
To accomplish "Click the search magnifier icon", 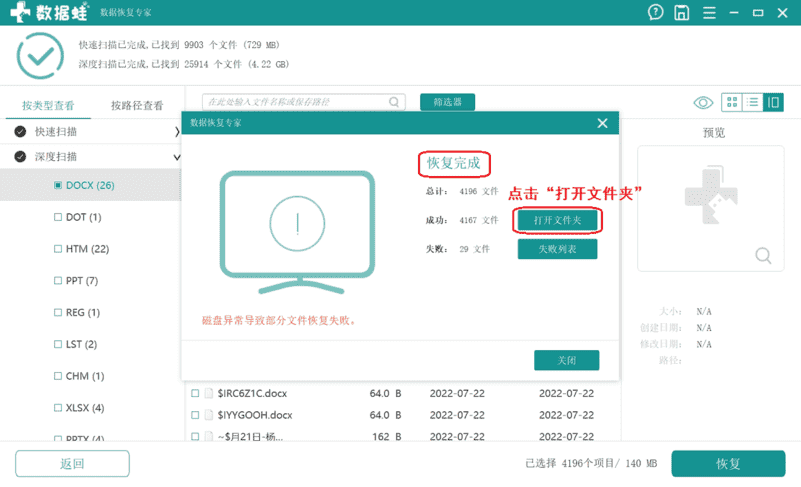I will [x=395, y=102].
